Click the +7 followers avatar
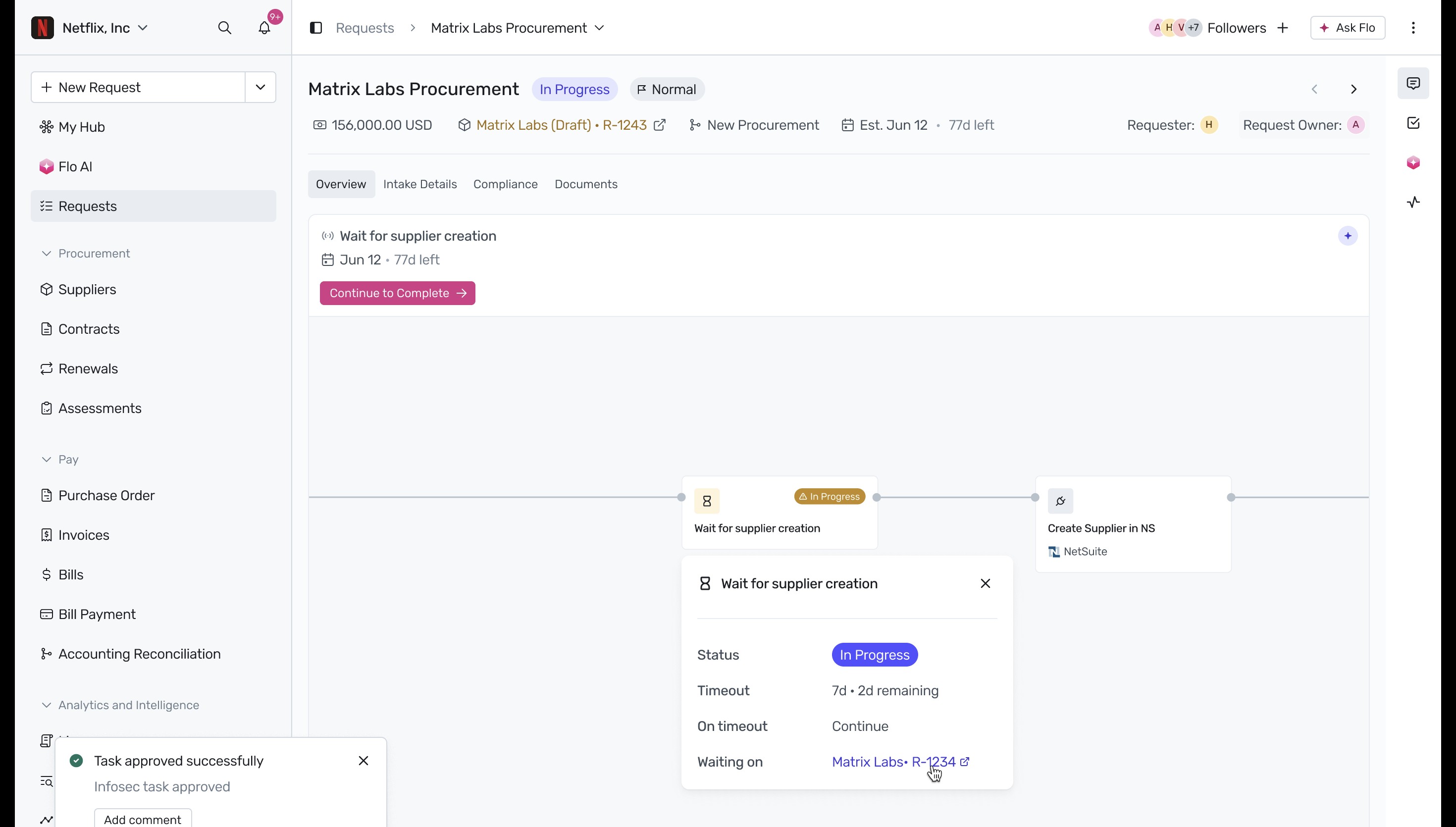Screen dimensions: 1456x827 1194,28
